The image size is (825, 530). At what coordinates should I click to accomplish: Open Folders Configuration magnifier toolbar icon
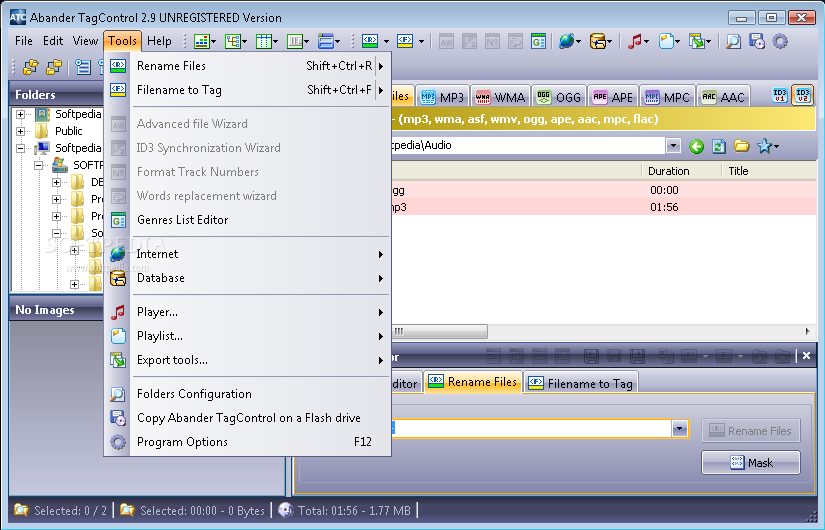click(733, 41)
